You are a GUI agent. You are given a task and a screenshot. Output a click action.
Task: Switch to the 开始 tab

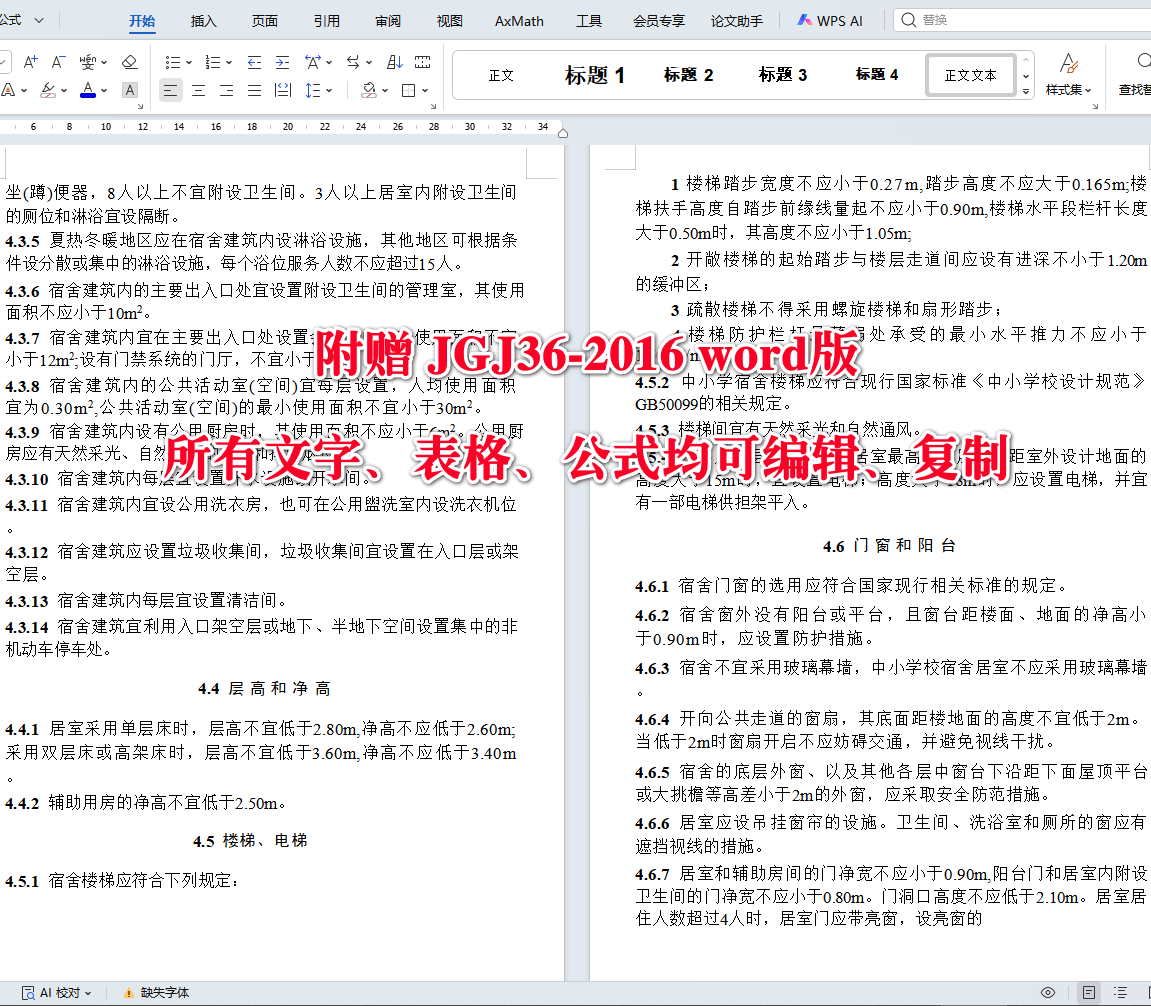click(x=142, y=21)
